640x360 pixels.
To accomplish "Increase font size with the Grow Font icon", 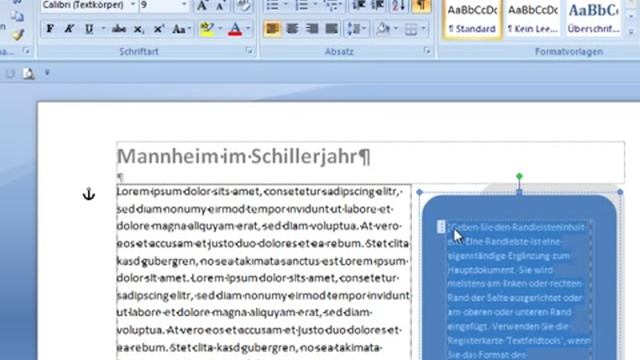I will [x=202, y=6].
